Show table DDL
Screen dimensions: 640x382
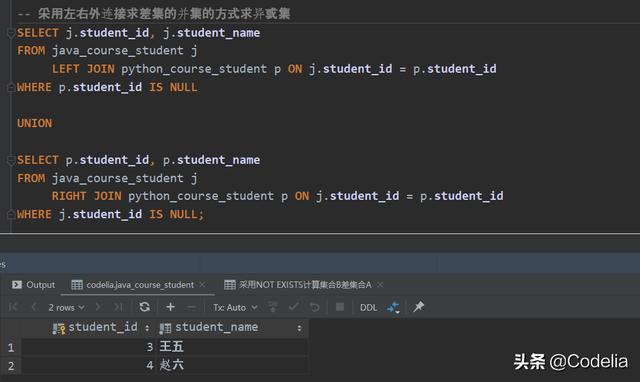click(369, 307)
